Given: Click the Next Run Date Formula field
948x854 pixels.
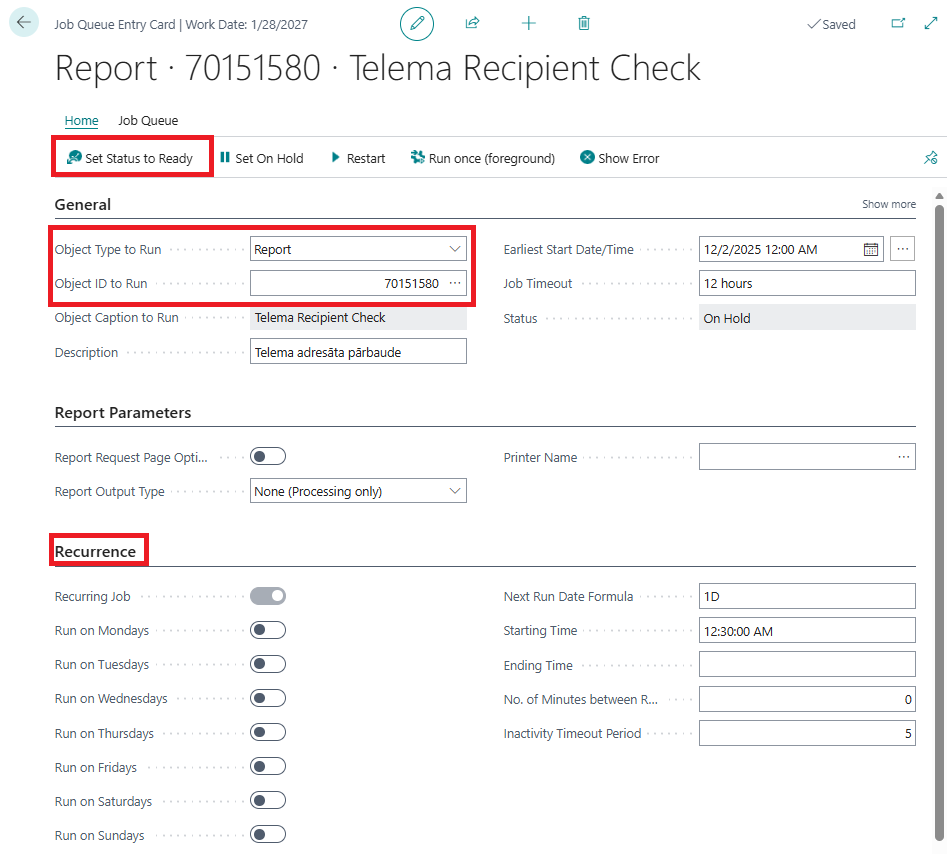Looking at the screenshot, I should coord(806,596).
